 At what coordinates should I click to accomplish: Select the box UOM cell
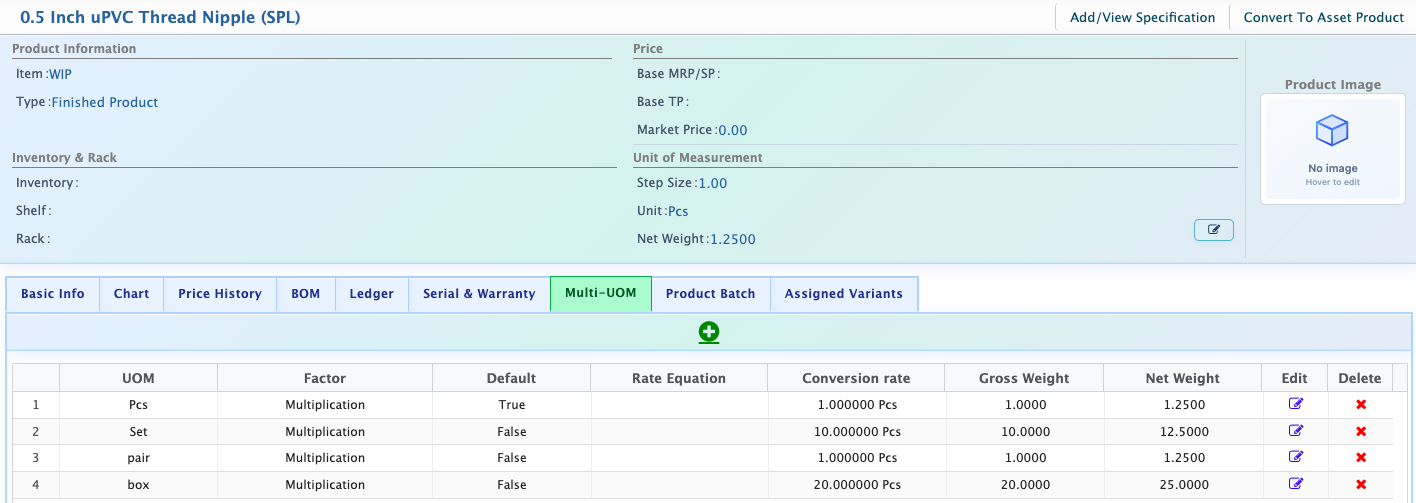[138, 485]
